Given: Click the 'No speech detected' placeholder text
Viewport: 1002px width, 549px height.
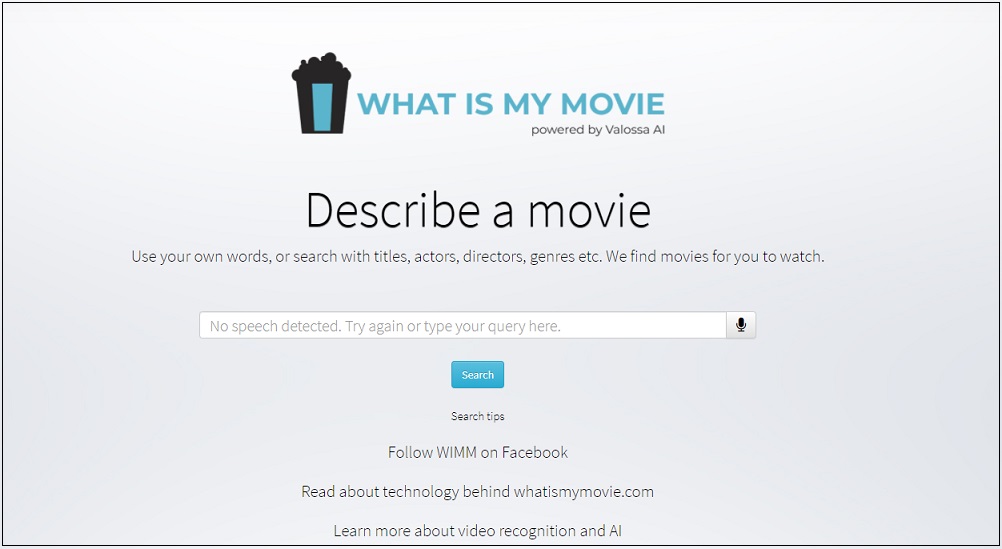Looking at the screenshot, I should (x=385, y=326).
